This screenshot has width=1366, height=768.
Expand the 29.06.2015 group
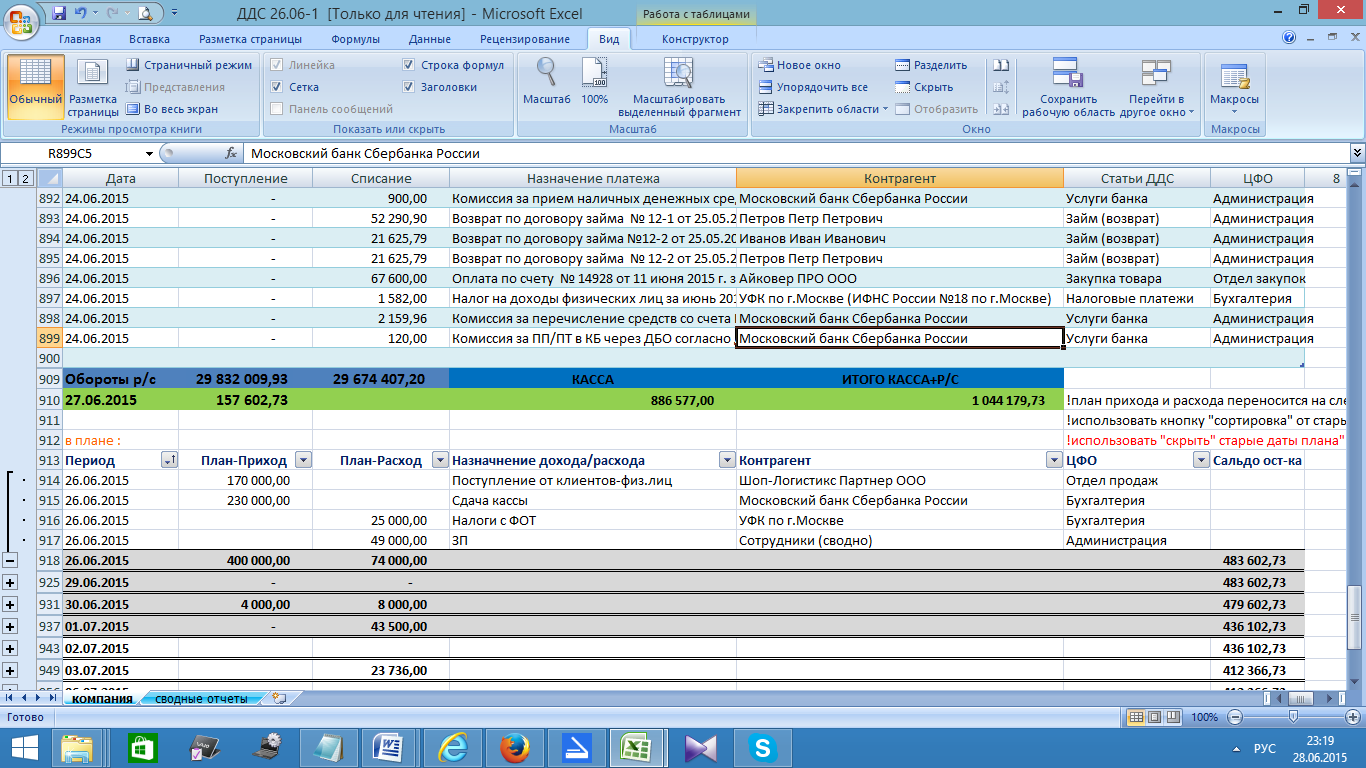click(x=10, y=582)
